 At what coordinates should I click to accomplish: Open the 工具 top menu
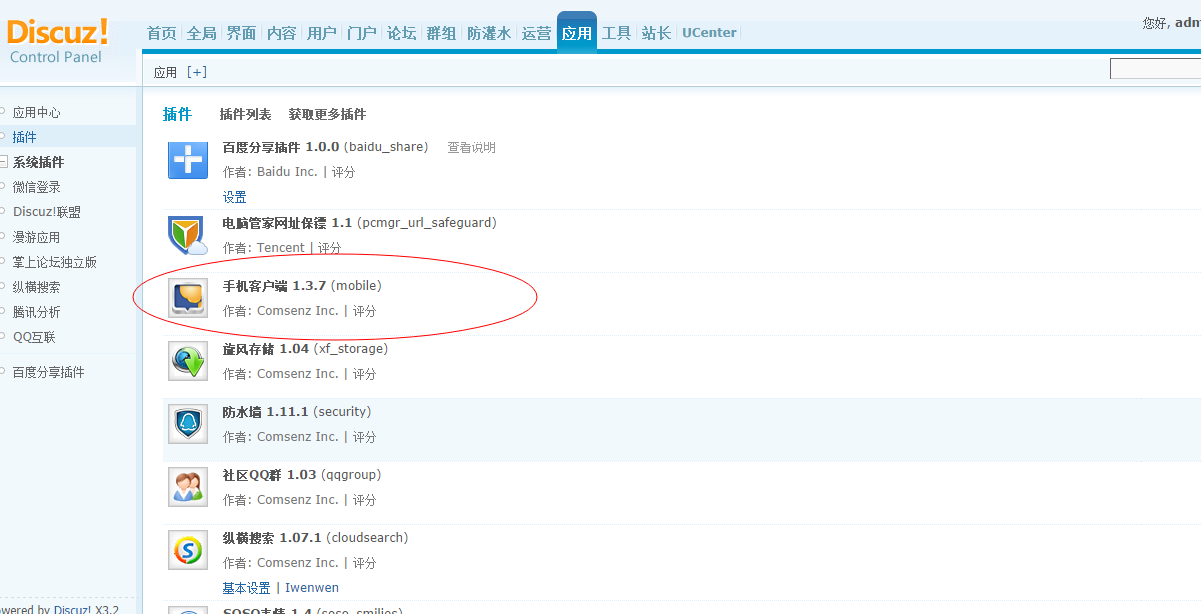pyautogui.click(x=617, y=33)
